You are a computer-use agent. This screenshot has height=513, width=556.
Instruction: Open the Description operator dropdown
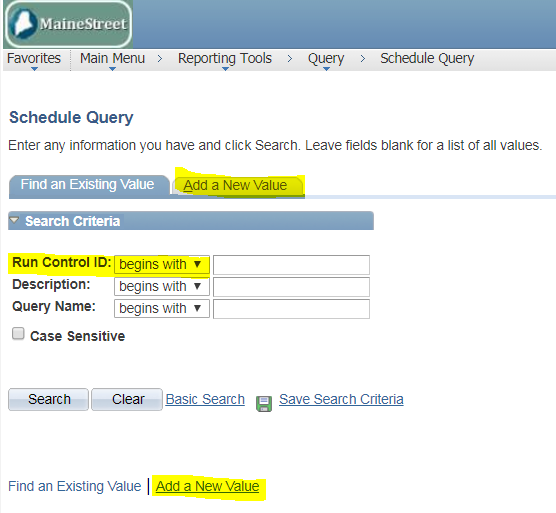tap(162, 286)
